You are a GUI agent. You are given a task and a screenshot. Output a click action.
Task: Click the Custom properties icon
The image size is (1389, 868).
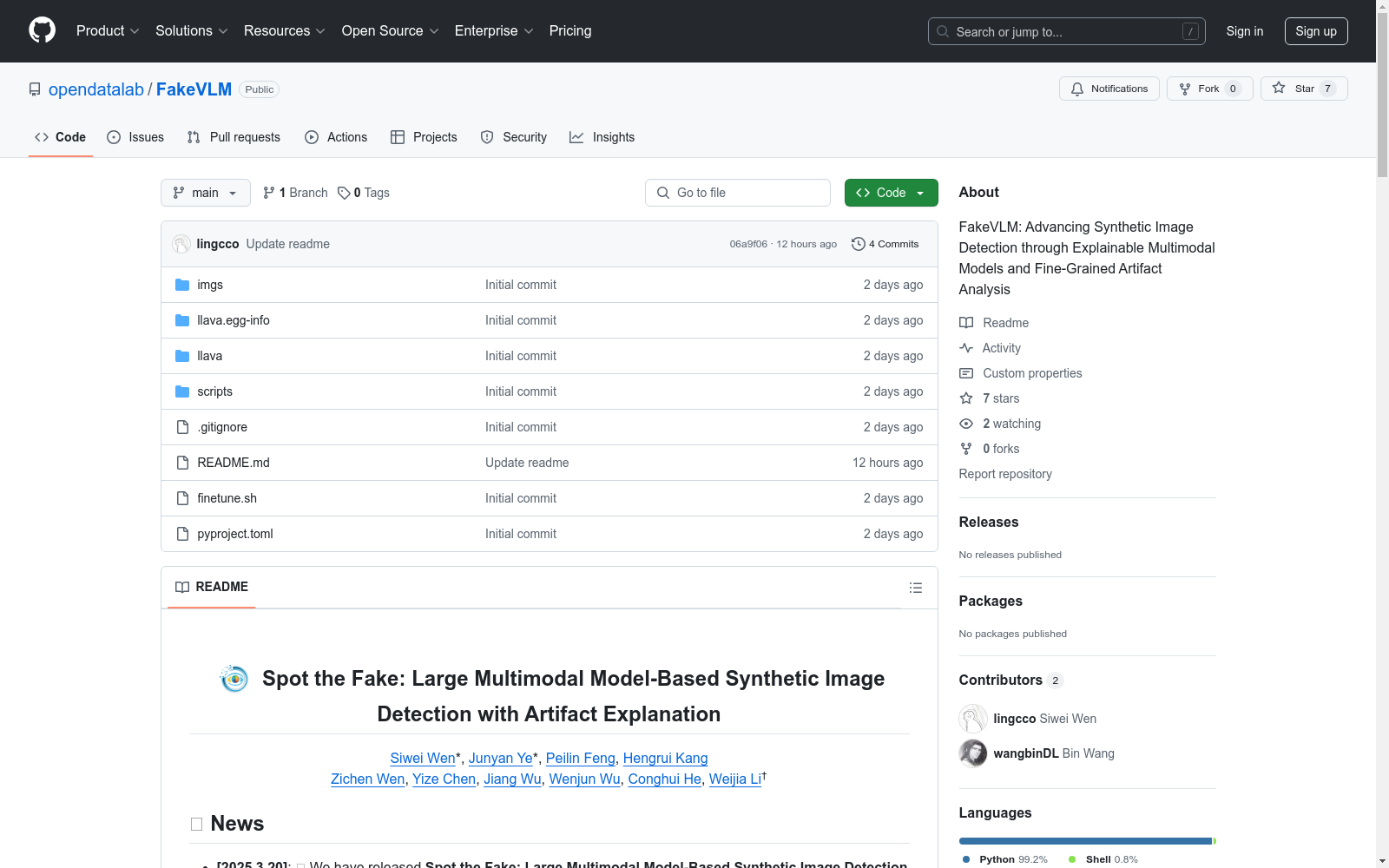[966, 373]
